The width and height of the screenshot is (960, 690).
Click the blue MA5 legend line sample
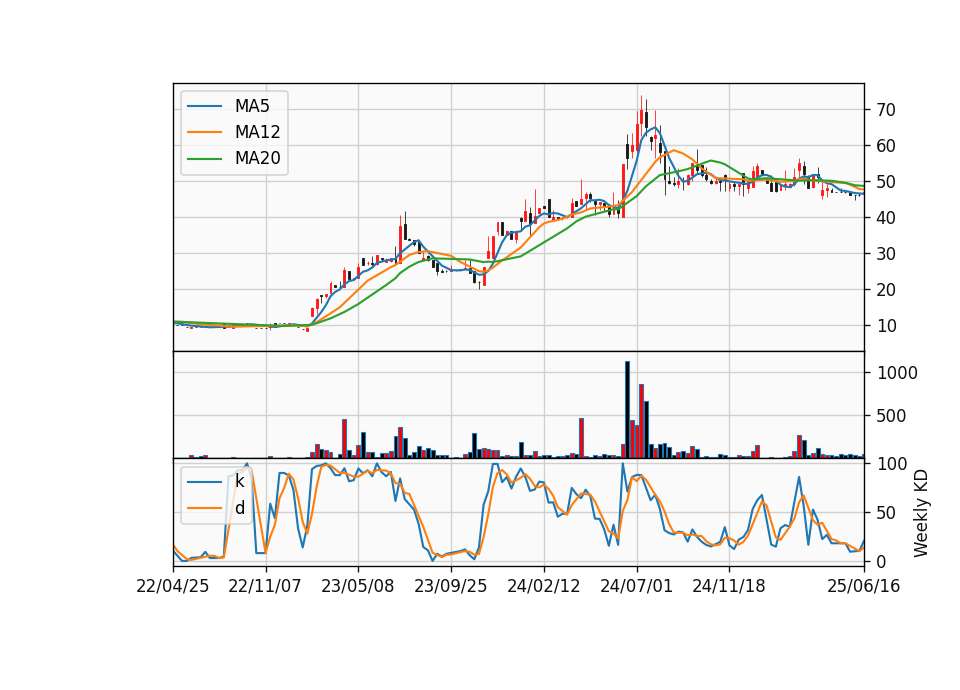point(204,106)
